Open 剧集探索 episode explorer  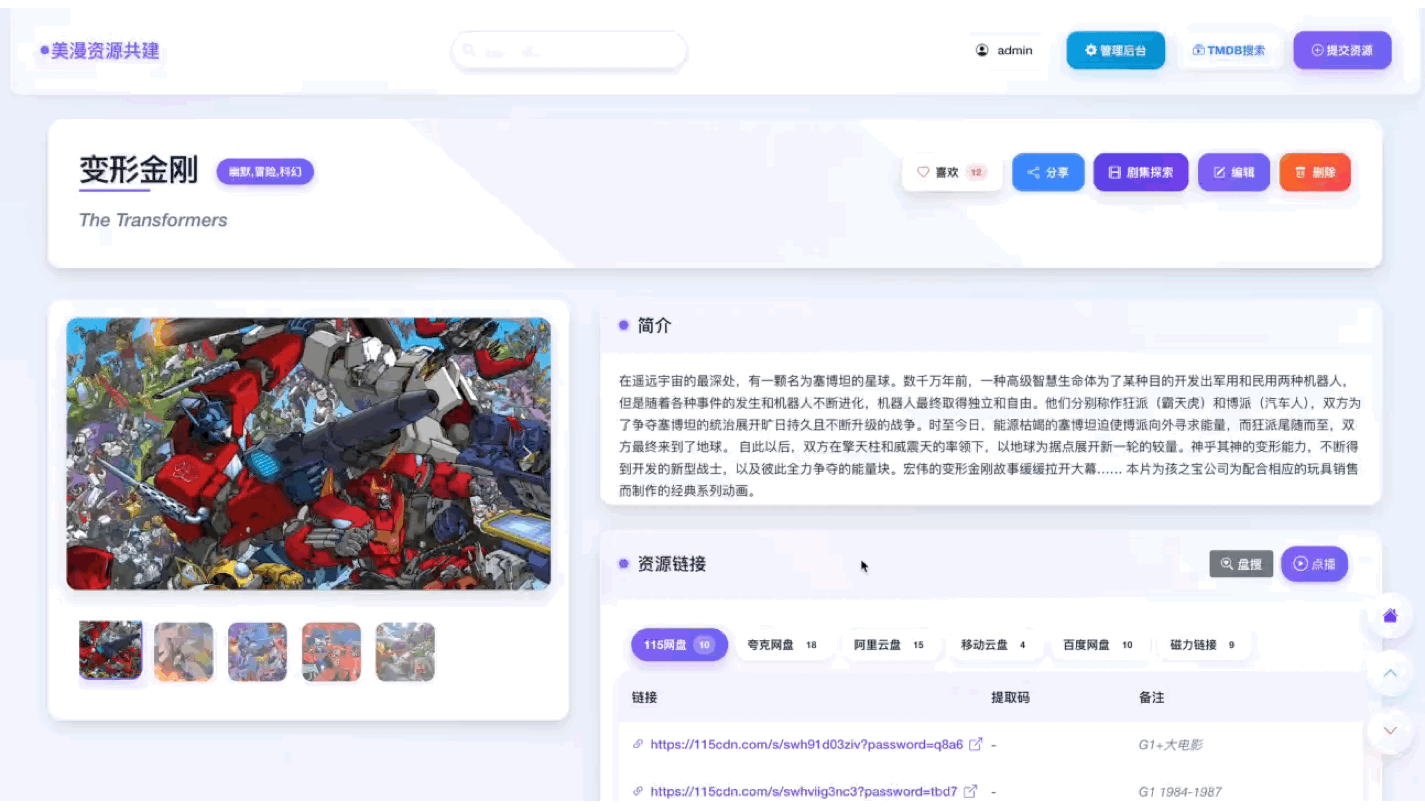[x=1141, y=172]
